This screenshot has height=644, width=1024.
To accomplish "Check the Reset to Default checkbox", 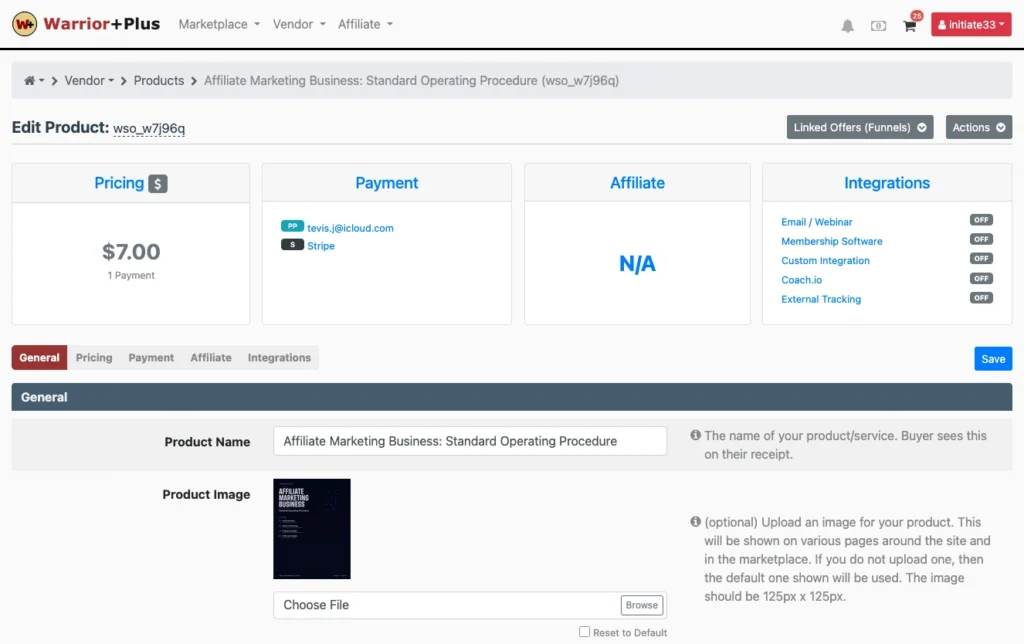I will (x=584, y=632).
